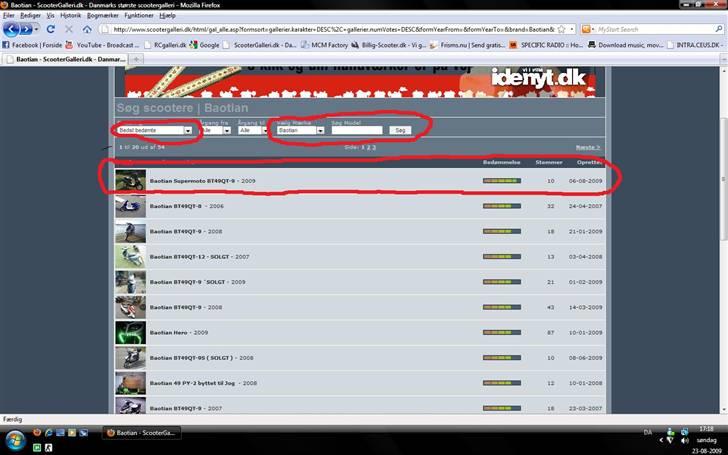The height and width of the screenshot is (455, 728).
Task: Open the Download music, mov... bookmark
Action: [x=626, y=45]
